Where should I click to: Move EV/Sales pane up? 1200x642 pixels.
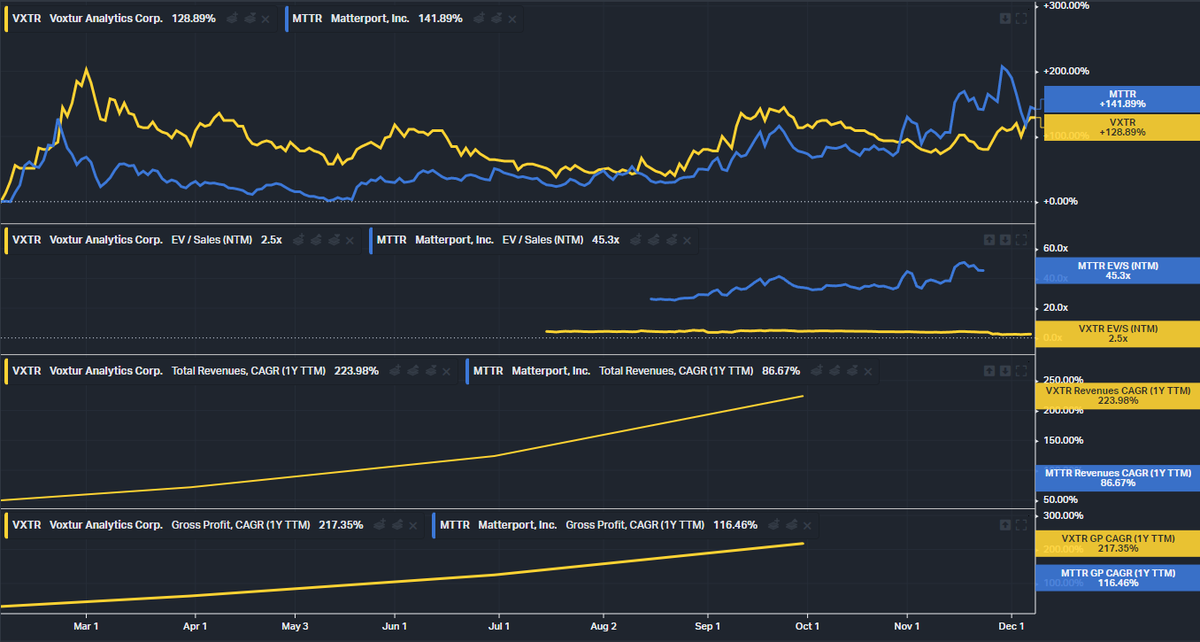pos(989,240)
